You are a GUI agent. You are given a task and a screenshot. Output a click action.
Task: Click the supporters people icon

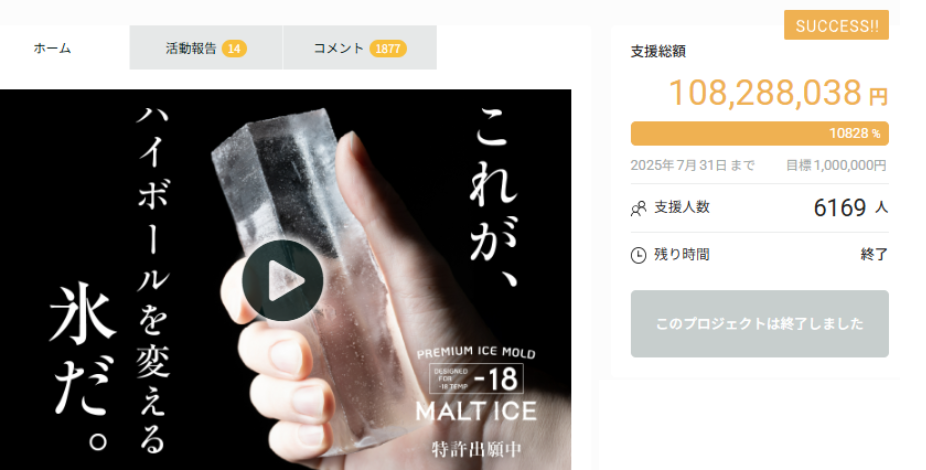(x=638, y=208)
